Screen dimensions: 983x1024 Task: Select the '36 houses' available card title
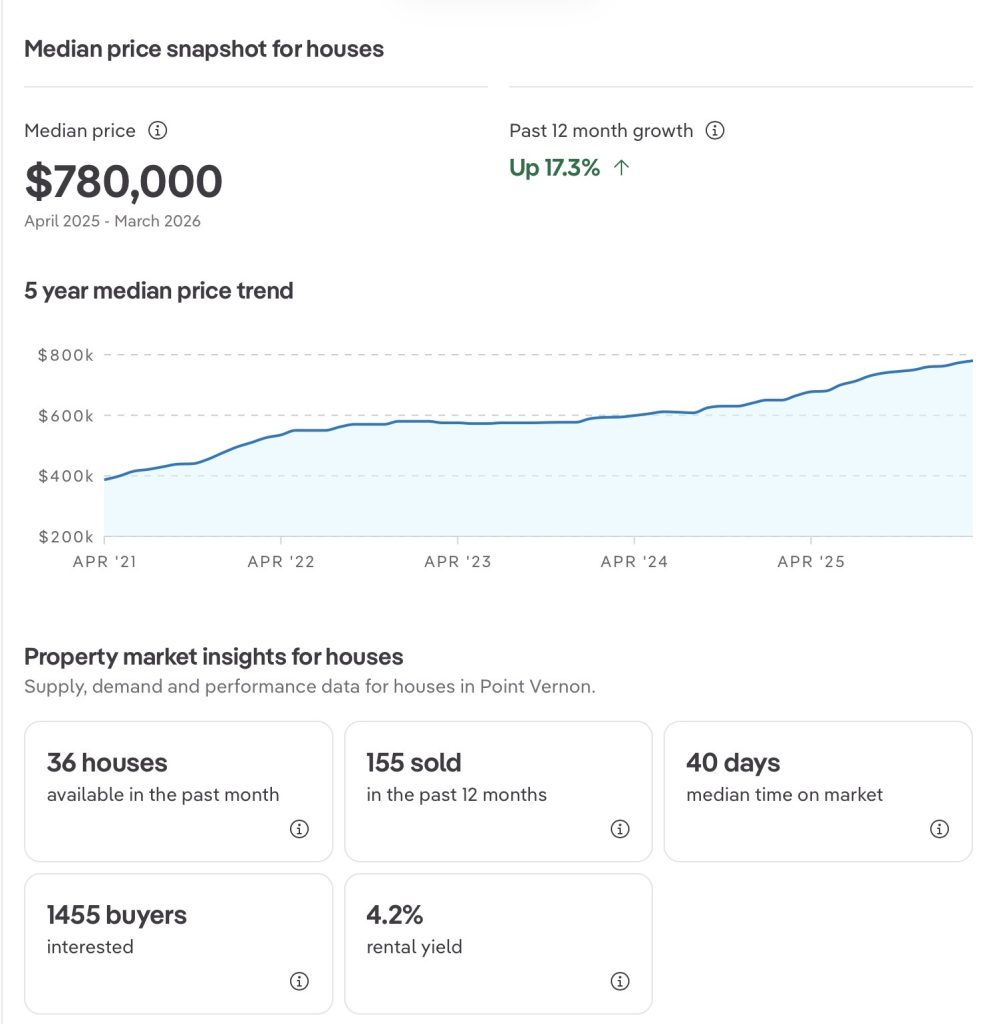click(x=107, y=763)
